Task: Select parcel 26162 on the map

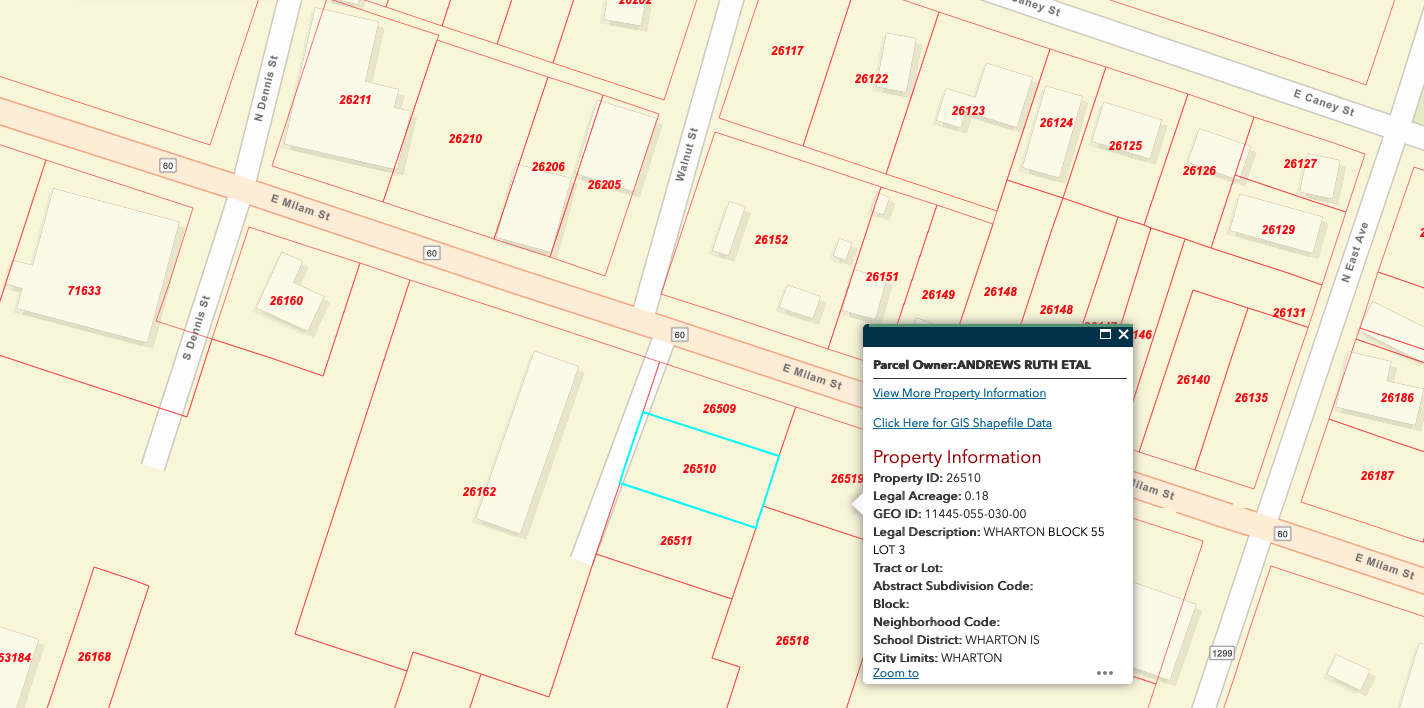Action: tap(479, 492)
